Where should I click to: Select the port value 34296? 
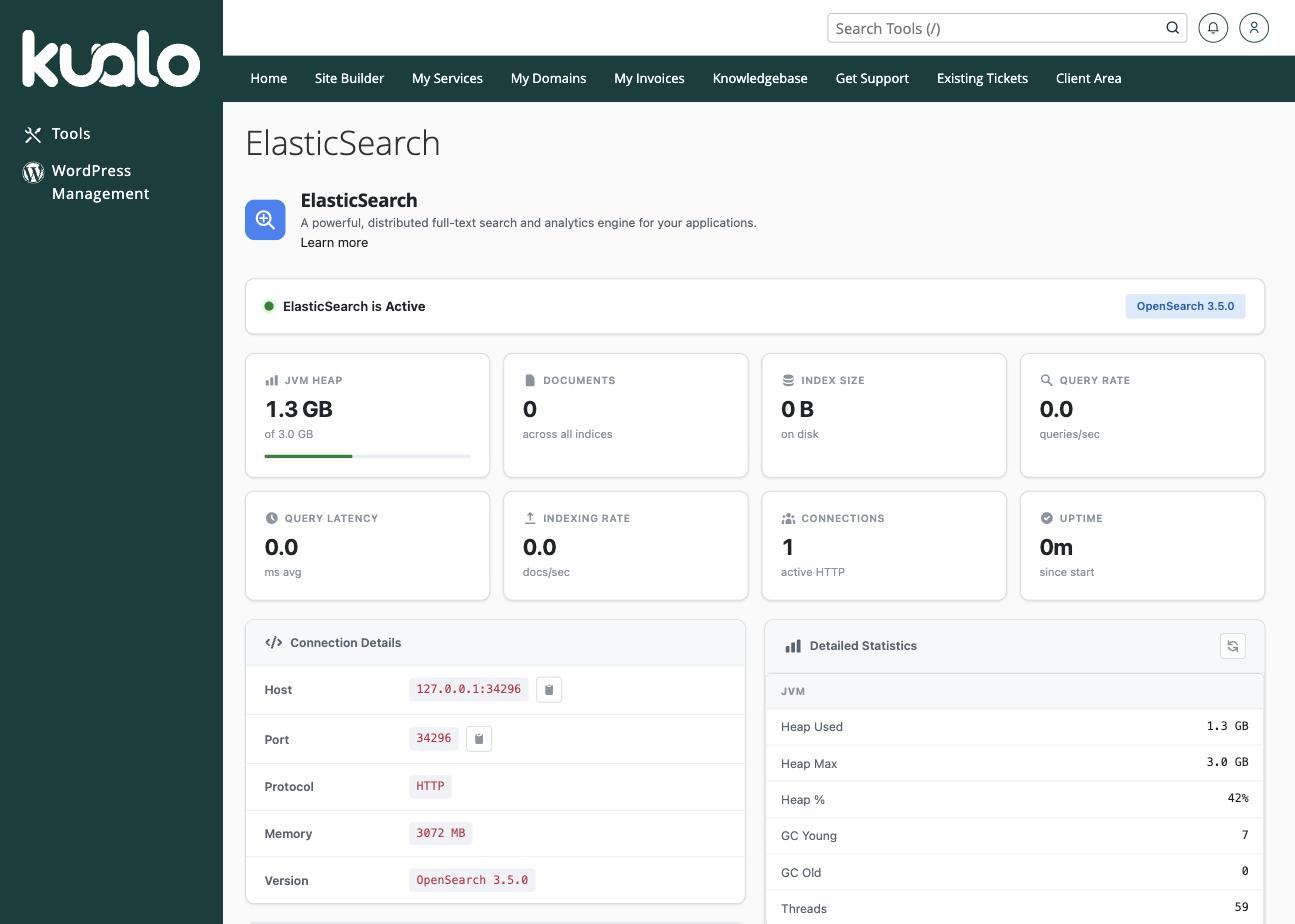coord(433,738)
